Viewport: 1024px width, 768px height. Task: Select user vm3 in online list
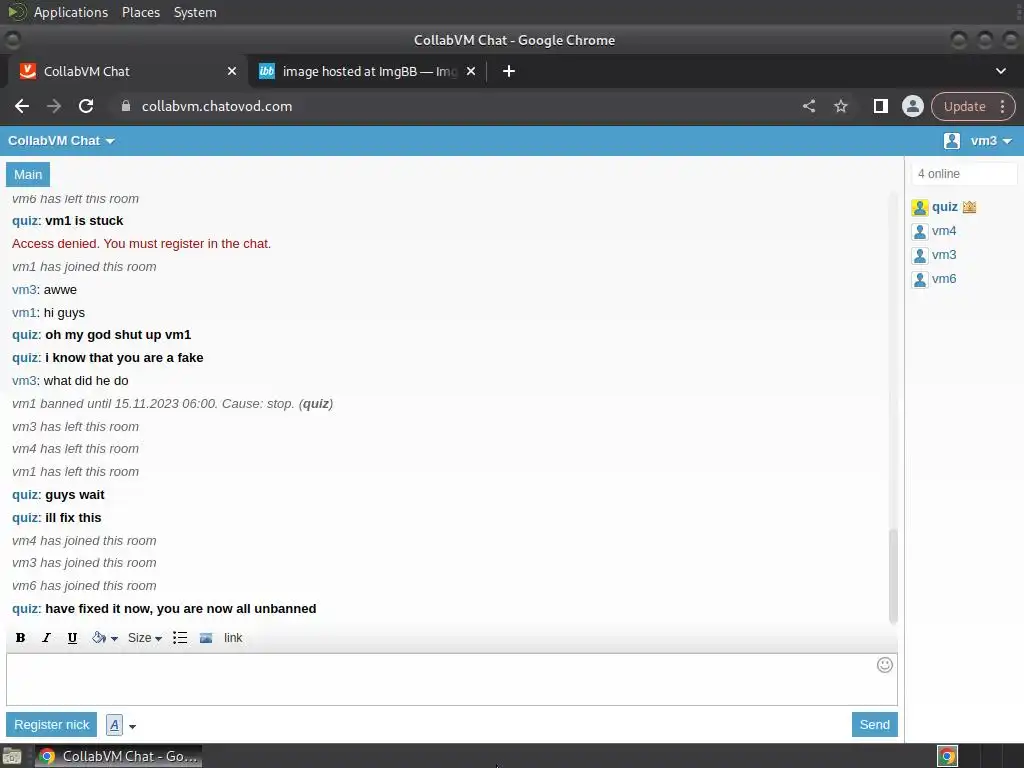coord(944,255)
